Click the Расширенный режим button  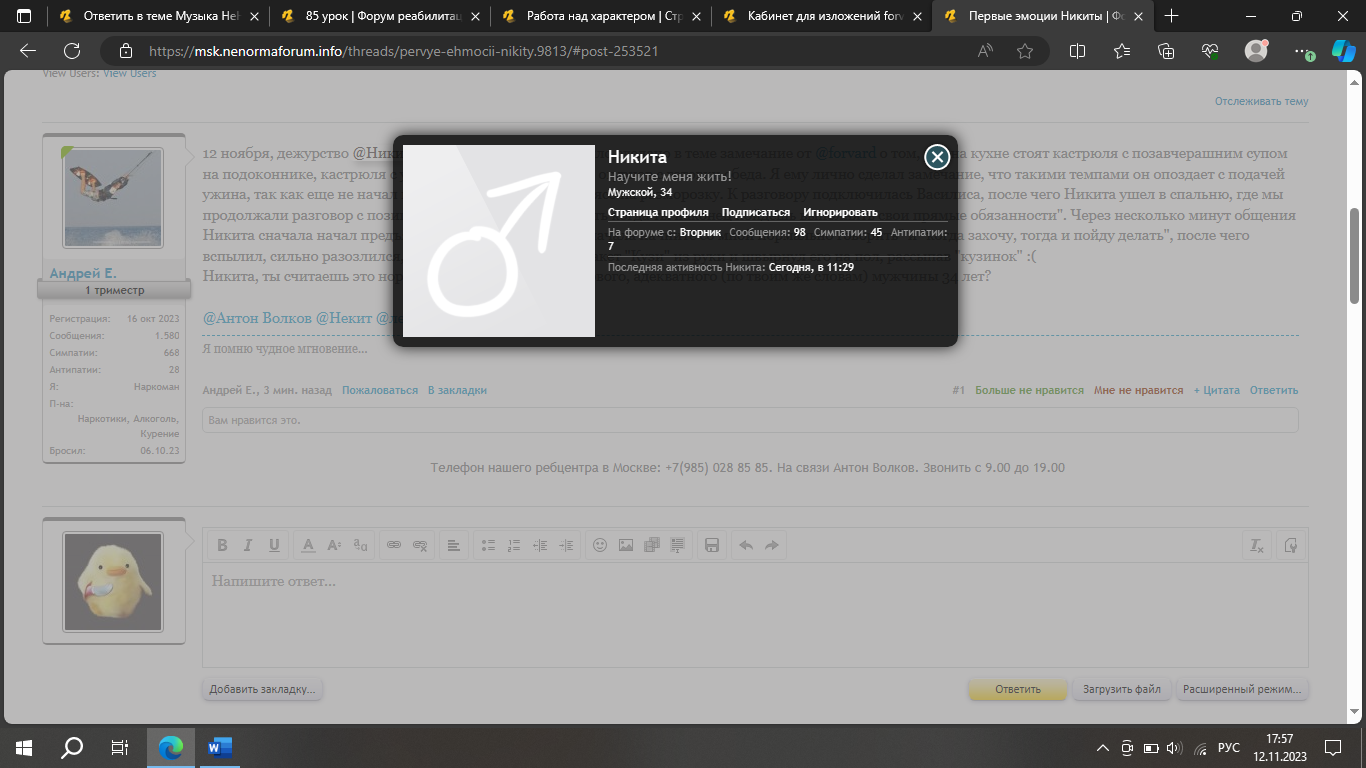coord(1242,689)
